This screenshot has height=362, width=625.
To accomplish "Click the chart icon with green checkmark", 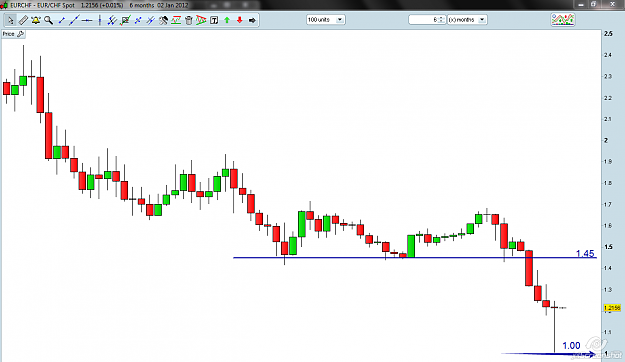I will (x=126, y=20).
